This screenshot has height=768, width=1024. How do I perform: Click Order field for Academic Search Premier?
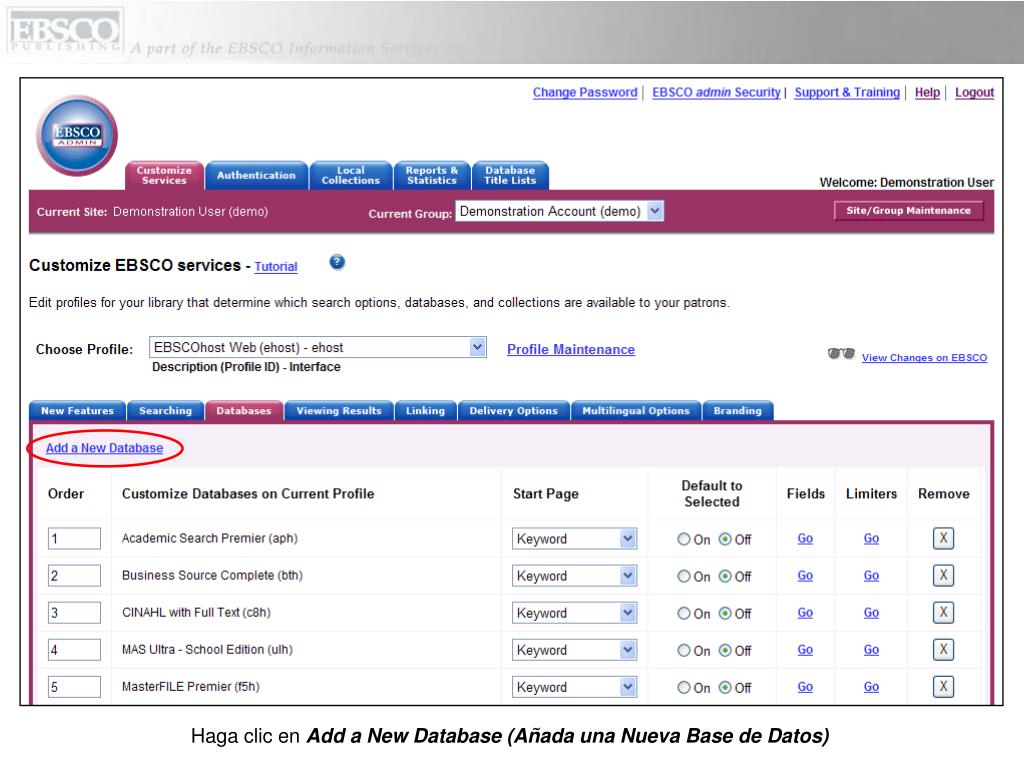tap(74, 539)
